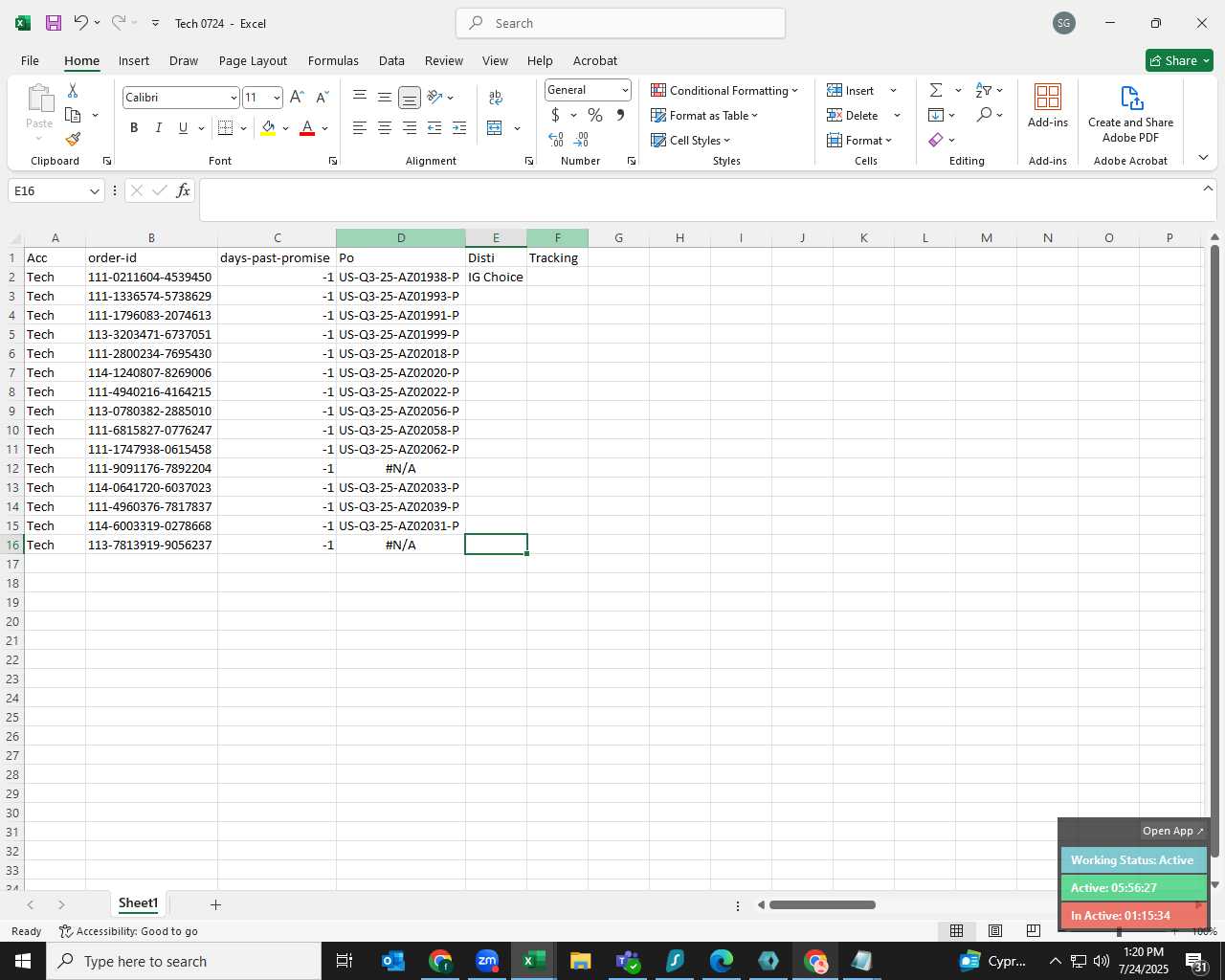Click Insert Function fx icon
This screenshot has height=980, width=1225.
183,190
